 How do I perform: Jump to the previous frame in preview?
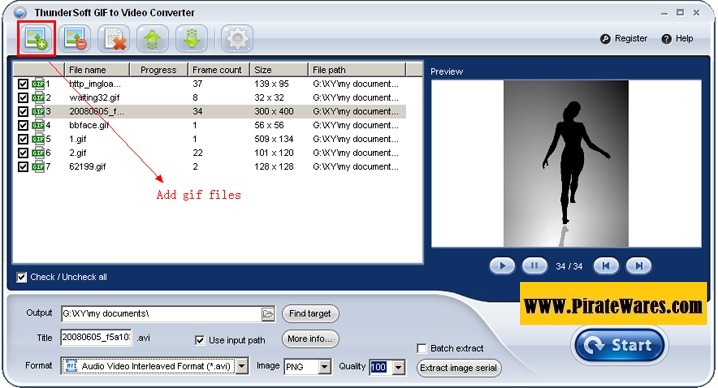606,266
